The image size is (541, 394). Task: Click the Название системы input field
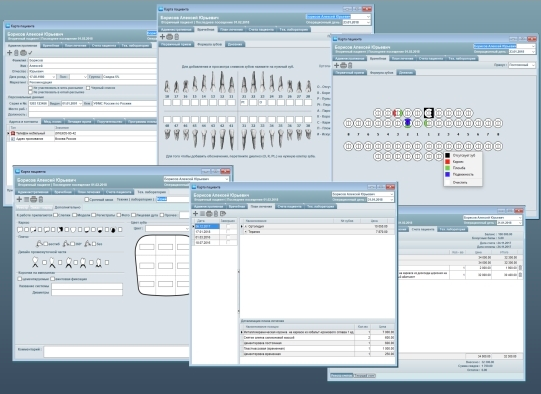[87, 286]
